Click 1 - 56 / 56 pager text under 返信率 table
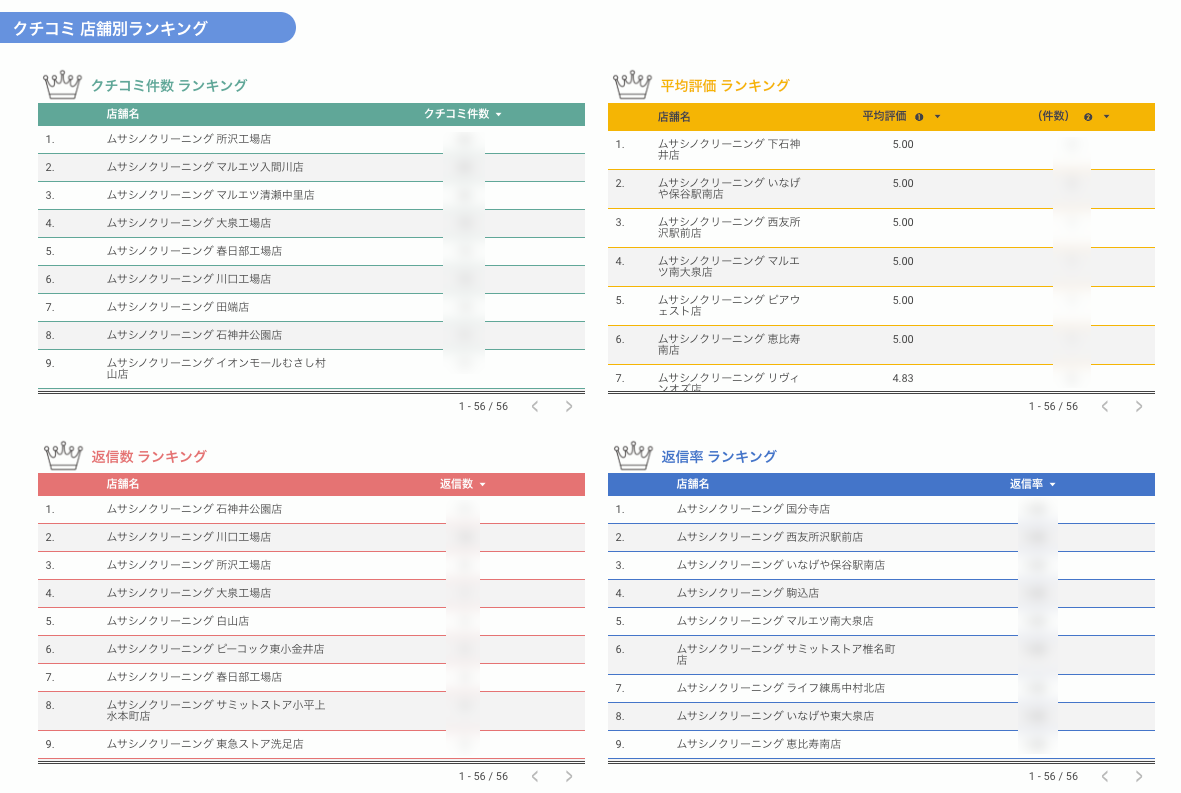 (x=1053, y=776)
